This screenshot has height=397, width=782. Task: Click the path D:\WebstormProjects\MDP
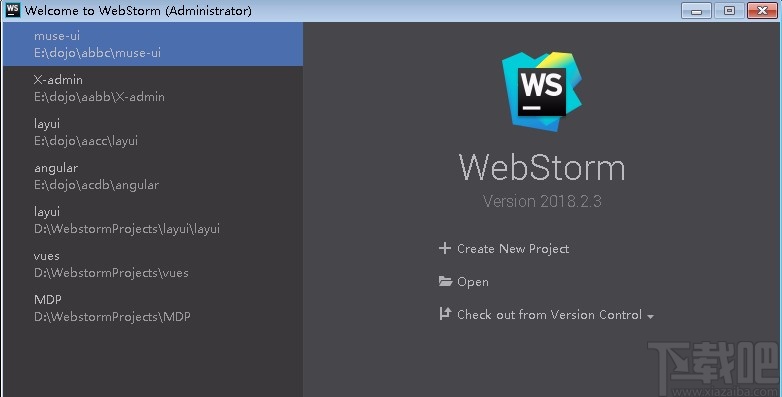click(112, 317)
